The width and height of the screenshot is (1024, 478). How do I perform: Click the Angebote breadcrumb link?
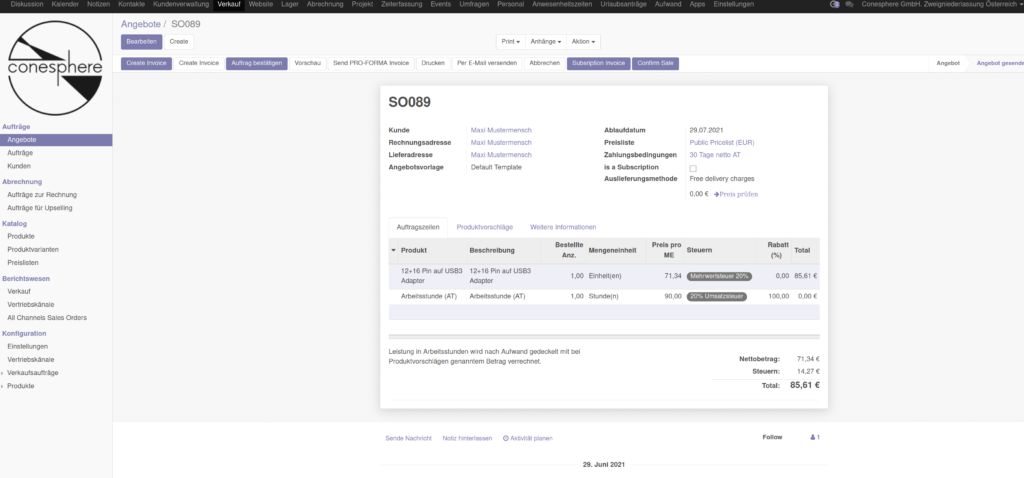coord(140,24)
